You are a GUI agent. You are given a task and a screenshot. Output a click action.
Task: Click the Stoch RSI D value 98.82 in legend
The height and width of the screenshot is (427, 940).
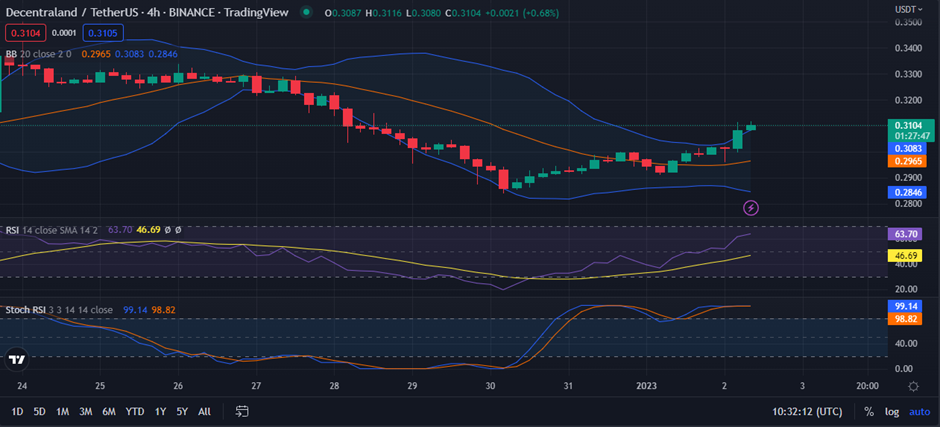(x=164, y=310)
